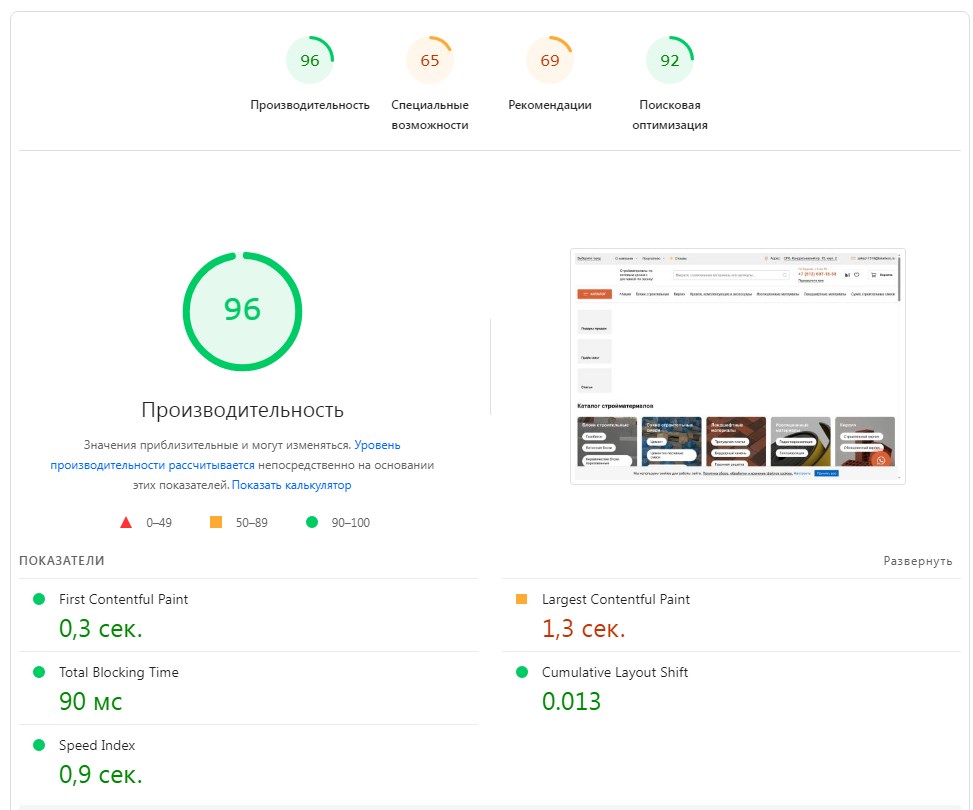
Task: Switch to Поисковая оптимизация category label
Action: click(670, 115)
